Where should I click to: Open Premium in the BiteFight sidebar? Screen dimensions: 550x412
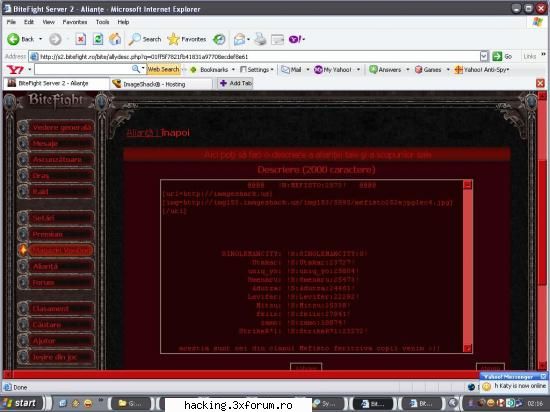(x=56, y=234)
